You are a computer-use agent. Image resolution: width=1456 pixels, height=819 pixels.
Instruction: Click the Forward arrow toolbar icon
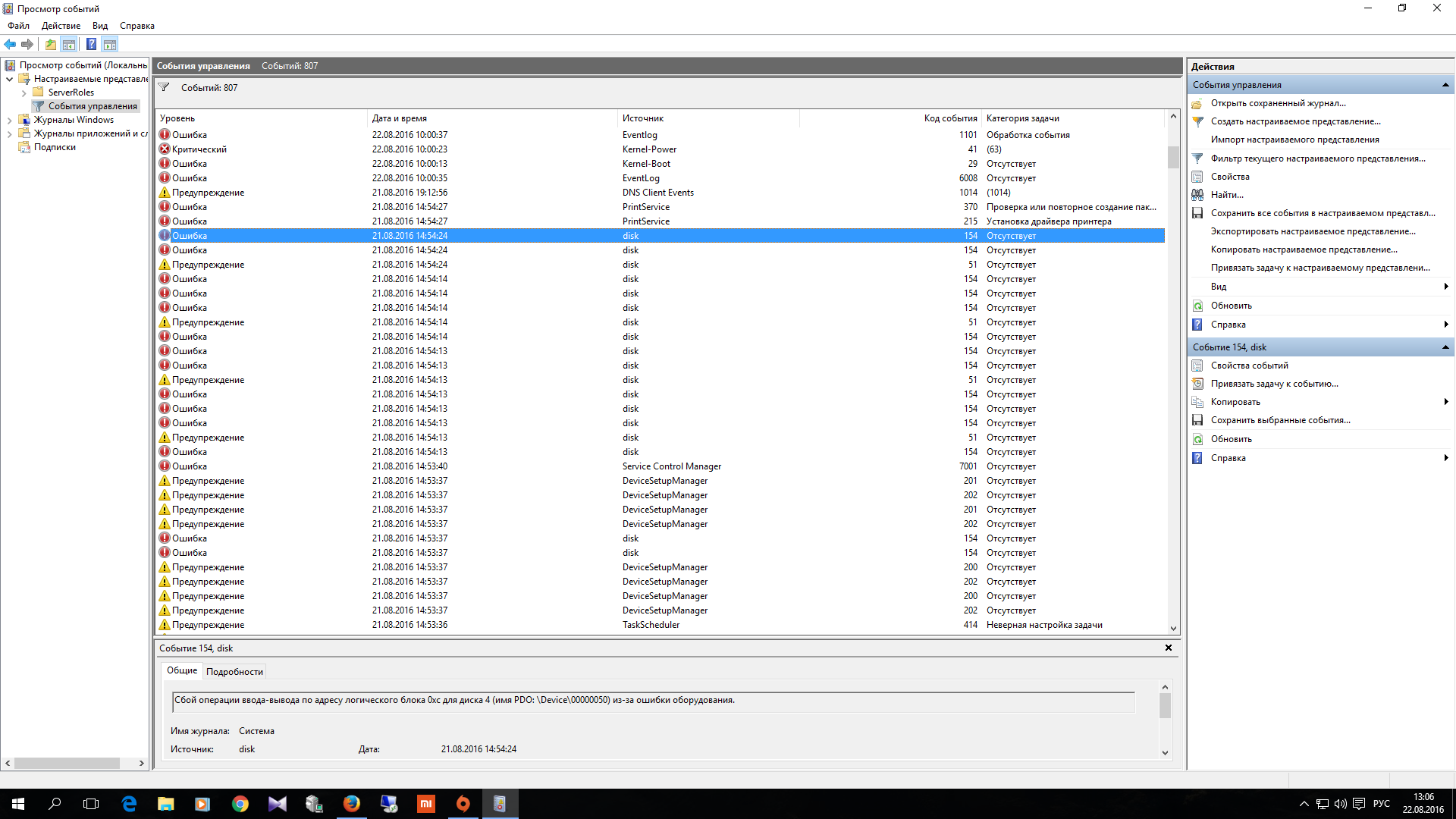(27, 44)
